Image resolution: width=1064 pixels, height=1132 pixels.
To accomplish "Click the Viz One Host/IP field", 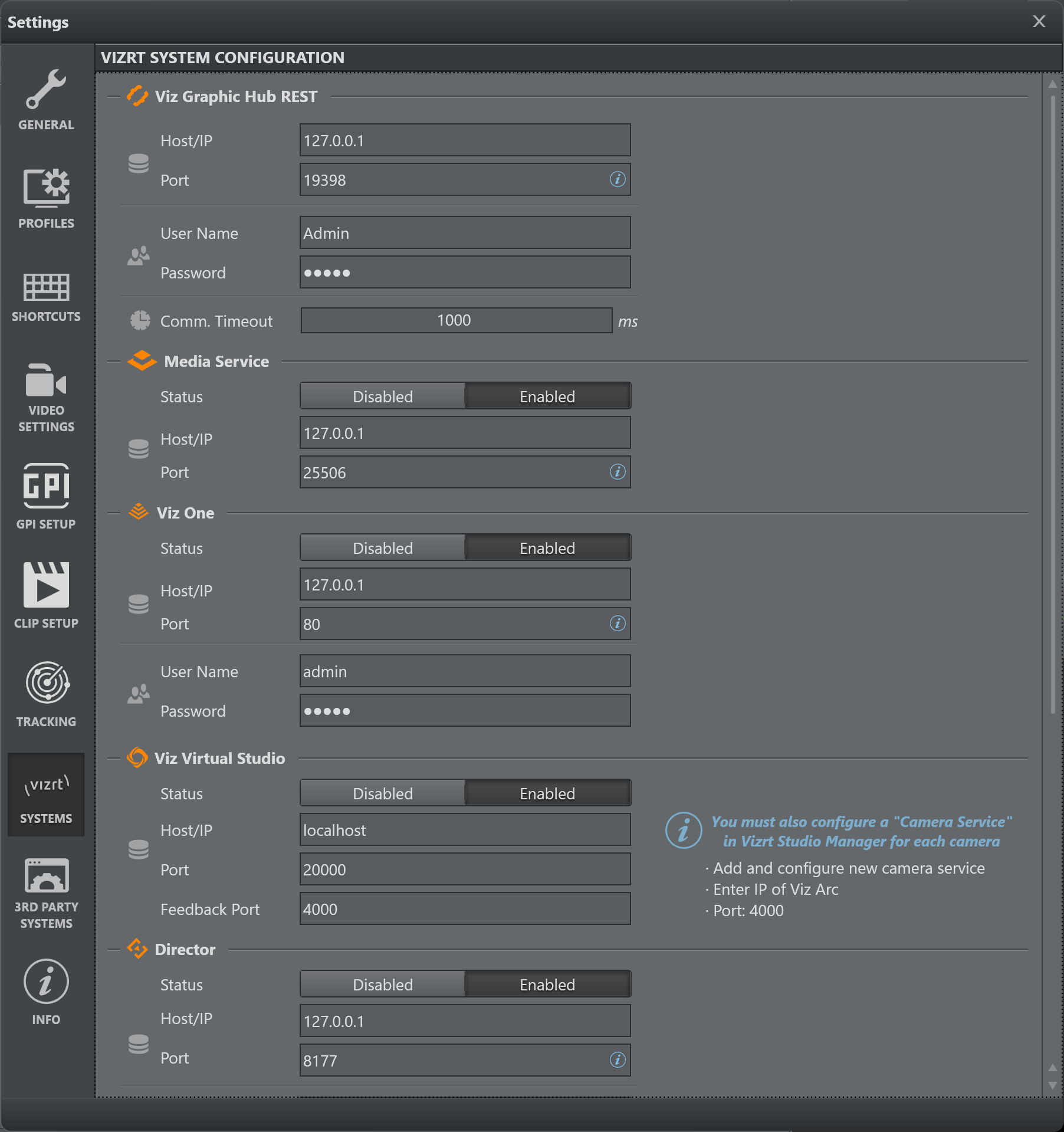I will [x=465, y=584].
